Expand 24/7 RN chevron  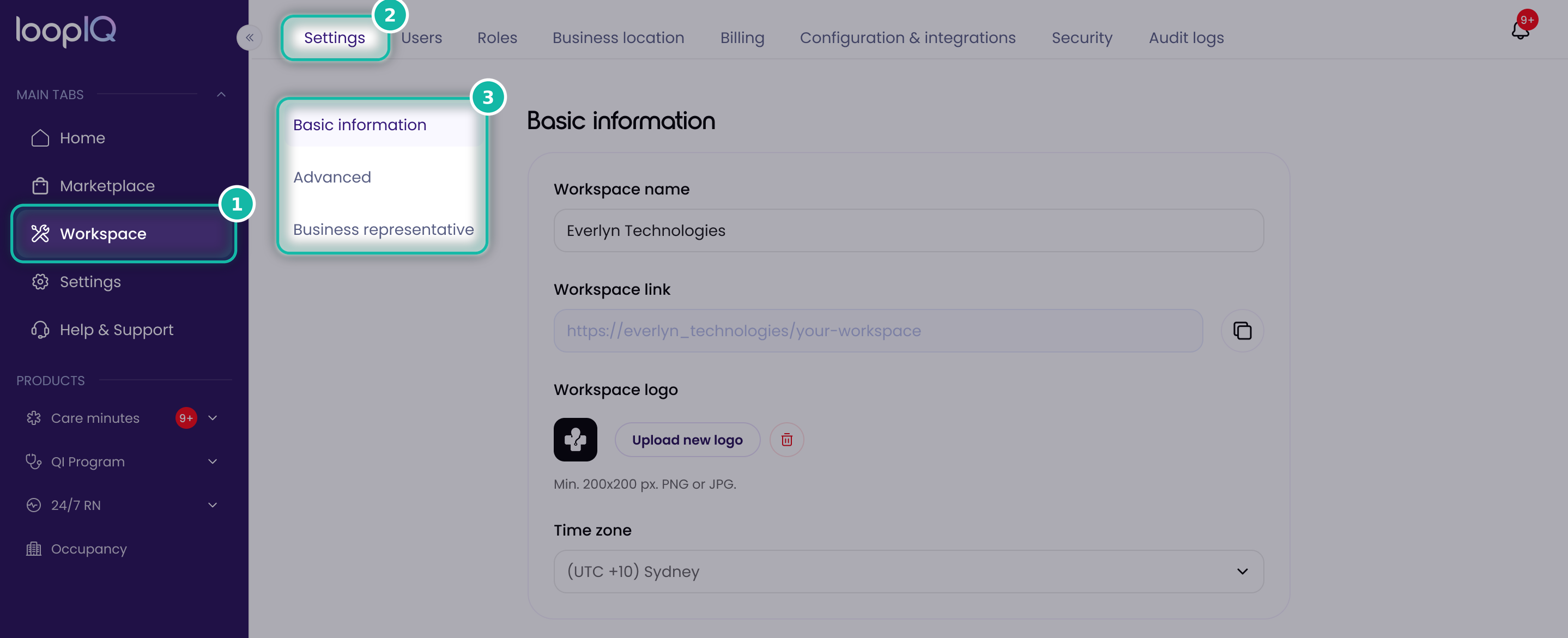pos(213,505)
